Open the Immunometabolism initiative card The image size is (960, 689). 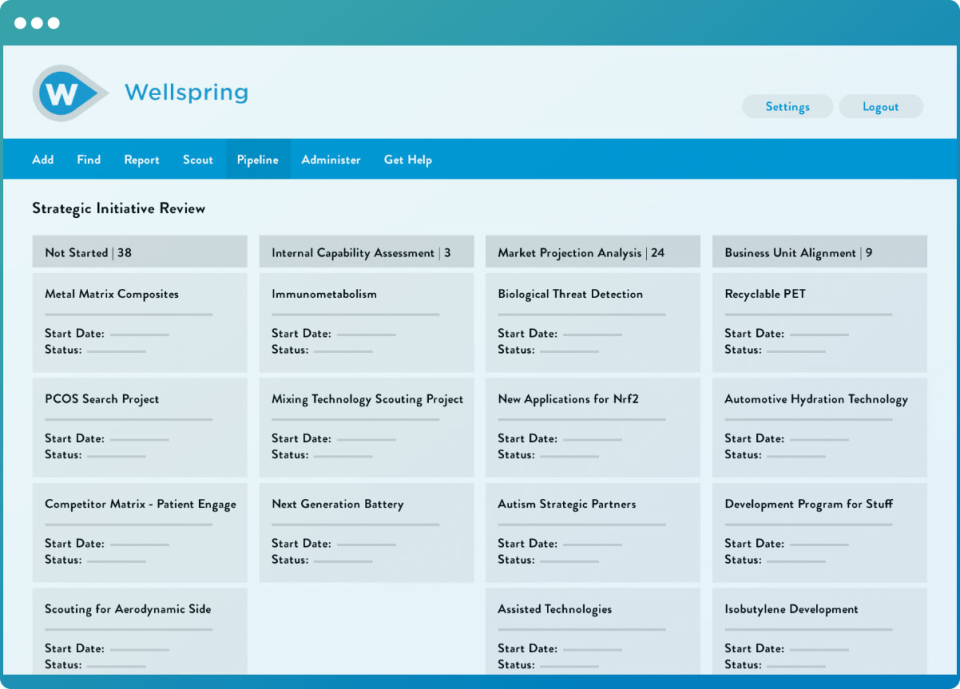366,321
